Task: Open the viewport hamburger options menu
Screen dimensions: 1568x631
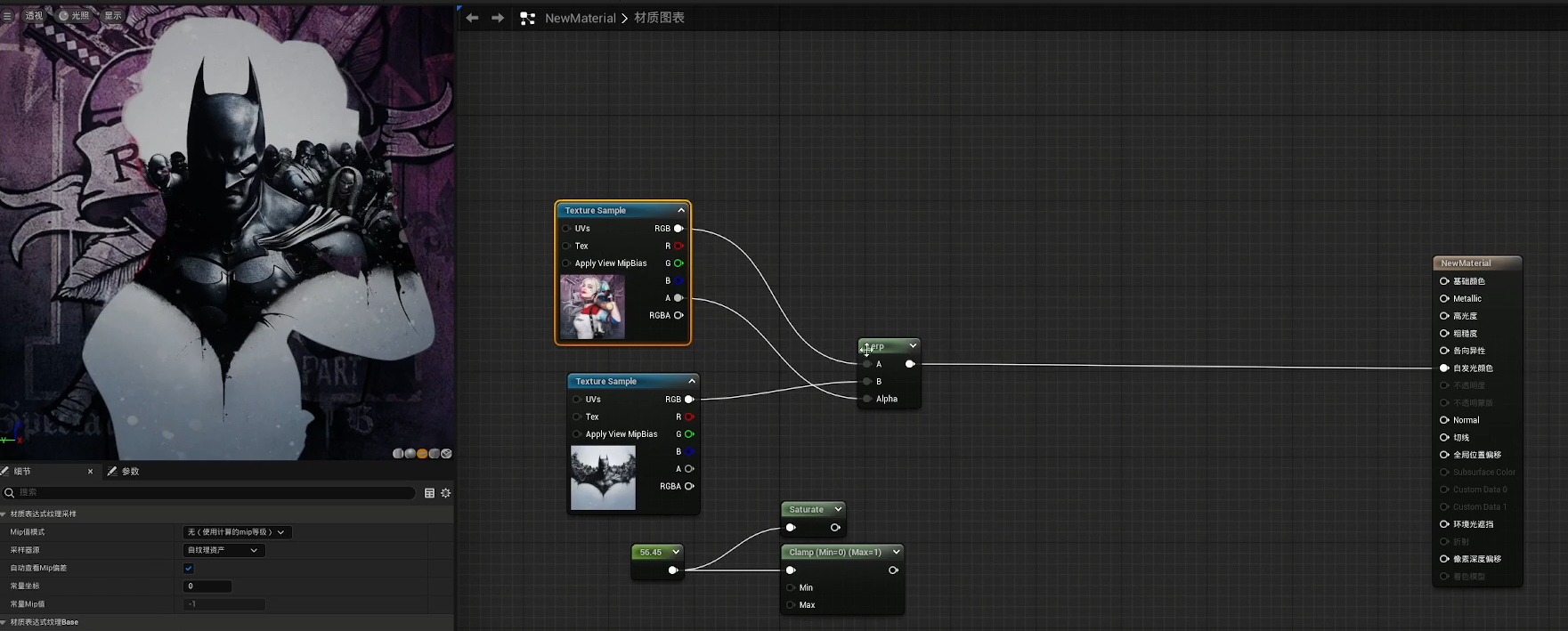Action: point(7,15)
